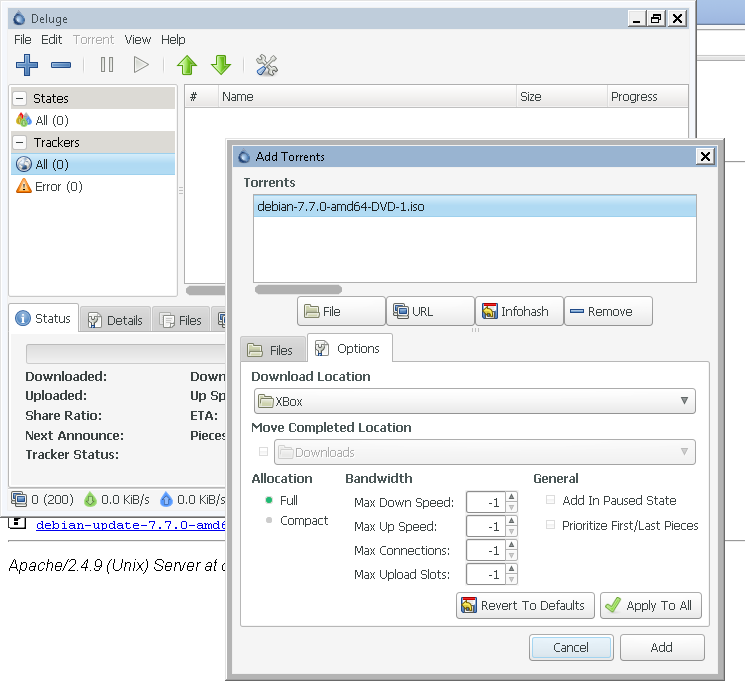Viewport: 745px width, 692px height.
Task: Decrease Max Down Speed with down arrow
Action: [x=511, y=507]
